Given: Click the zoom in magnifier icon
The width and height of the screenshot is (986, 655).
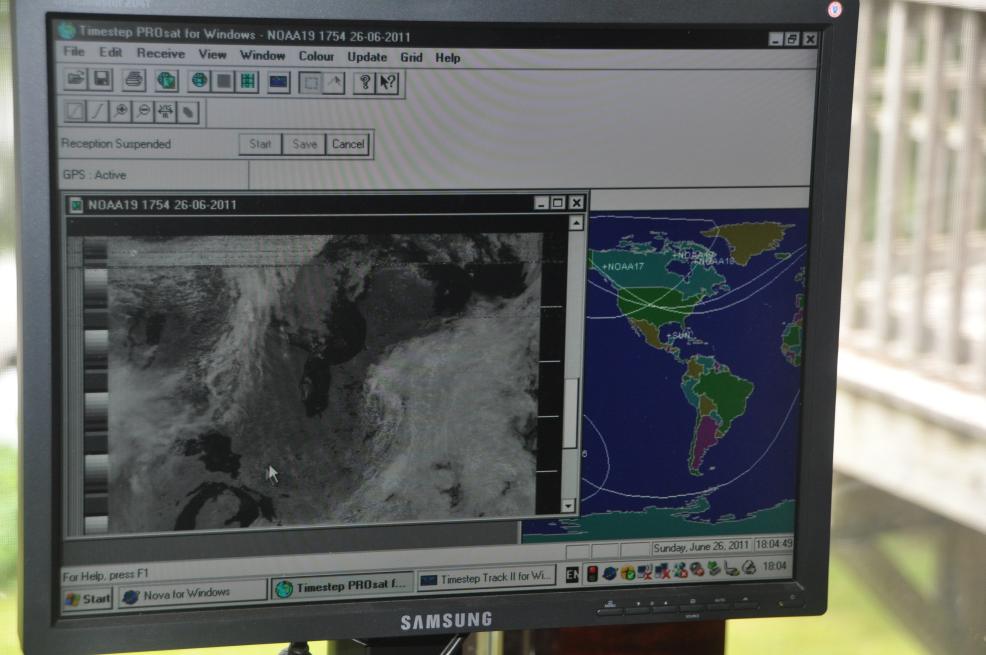Looking at the screenshot, I should pyautogui.click(x=120, y=112).
